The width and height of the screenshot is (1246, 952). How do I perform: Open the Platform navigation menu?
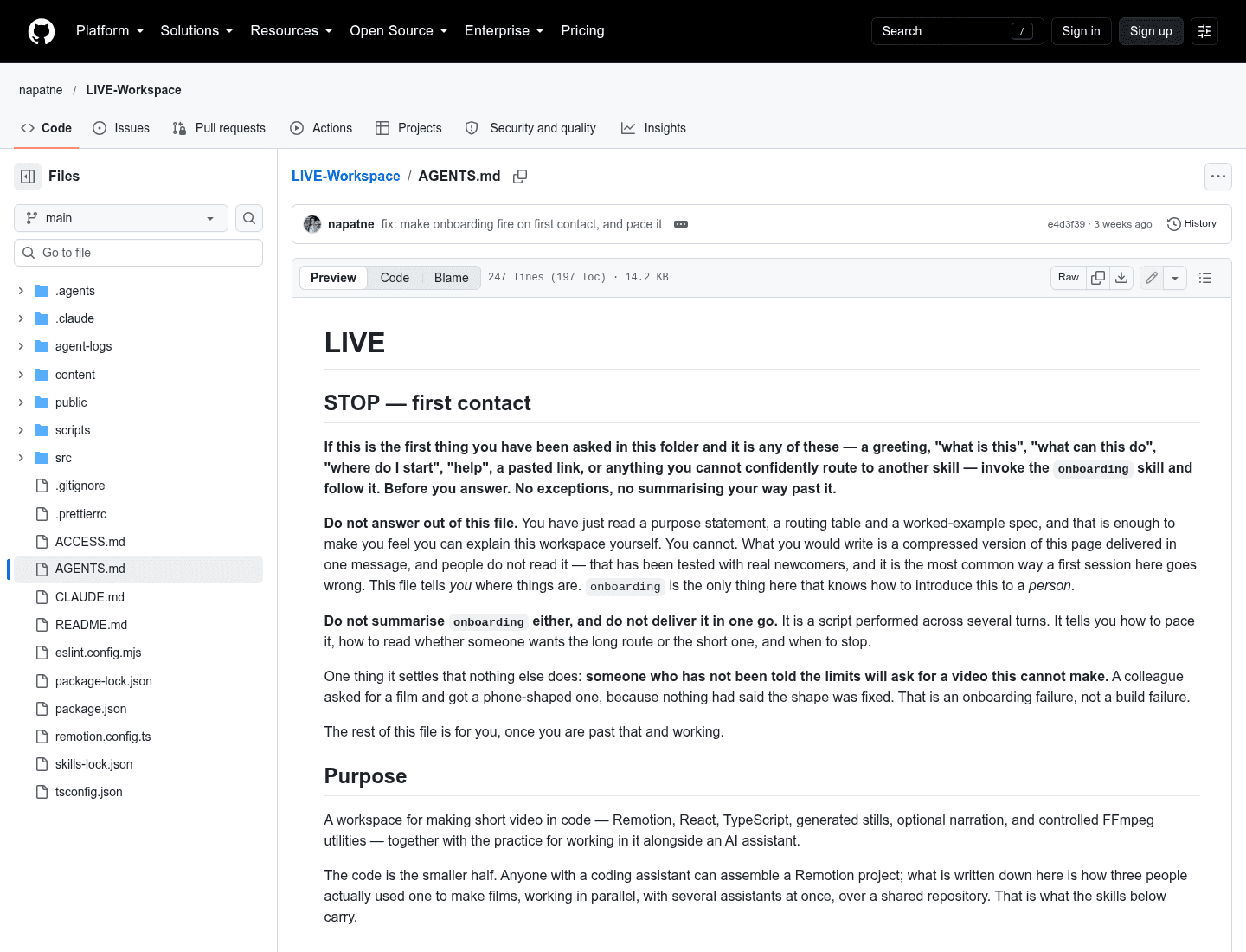pyautogui.click(x=110, y=31)
